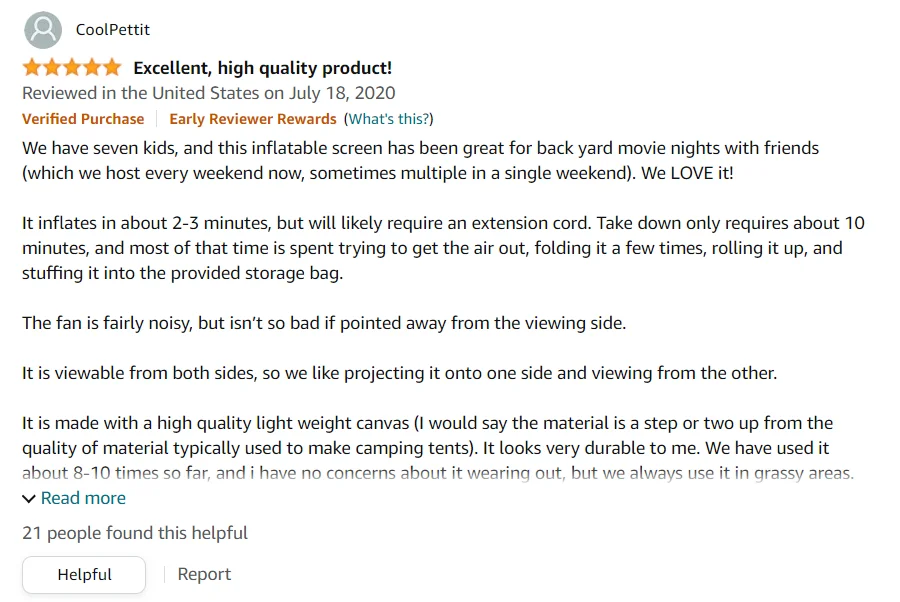The height and width of the screenshot is (602, 900).
Task: Click the CoolPettit profile avatar icon
Action: [42, 30]
